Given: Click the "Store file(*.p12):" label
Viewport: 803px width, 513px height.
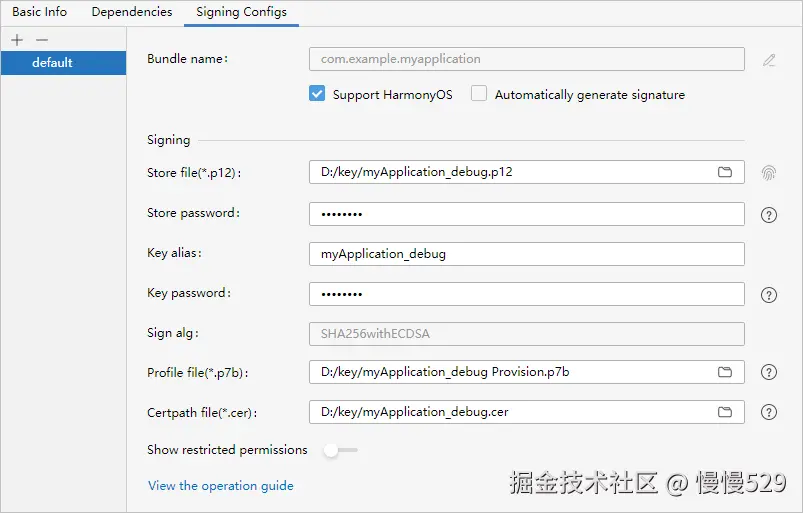Looking at the screenshot, I should pyautogui.click(x=194, y=173).
